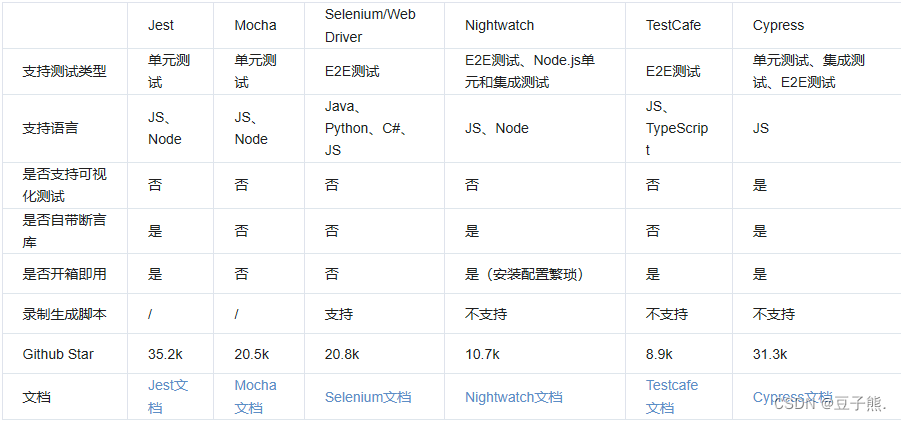
Task: Select the Selenium/WebDriver column header
Action: pyautogui.click(x=370, y=25)
